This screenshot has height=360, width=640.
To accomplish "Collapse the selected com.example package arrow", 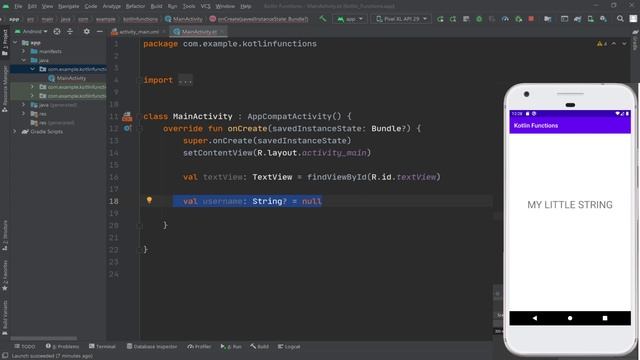I will click(x=33, y=69).
